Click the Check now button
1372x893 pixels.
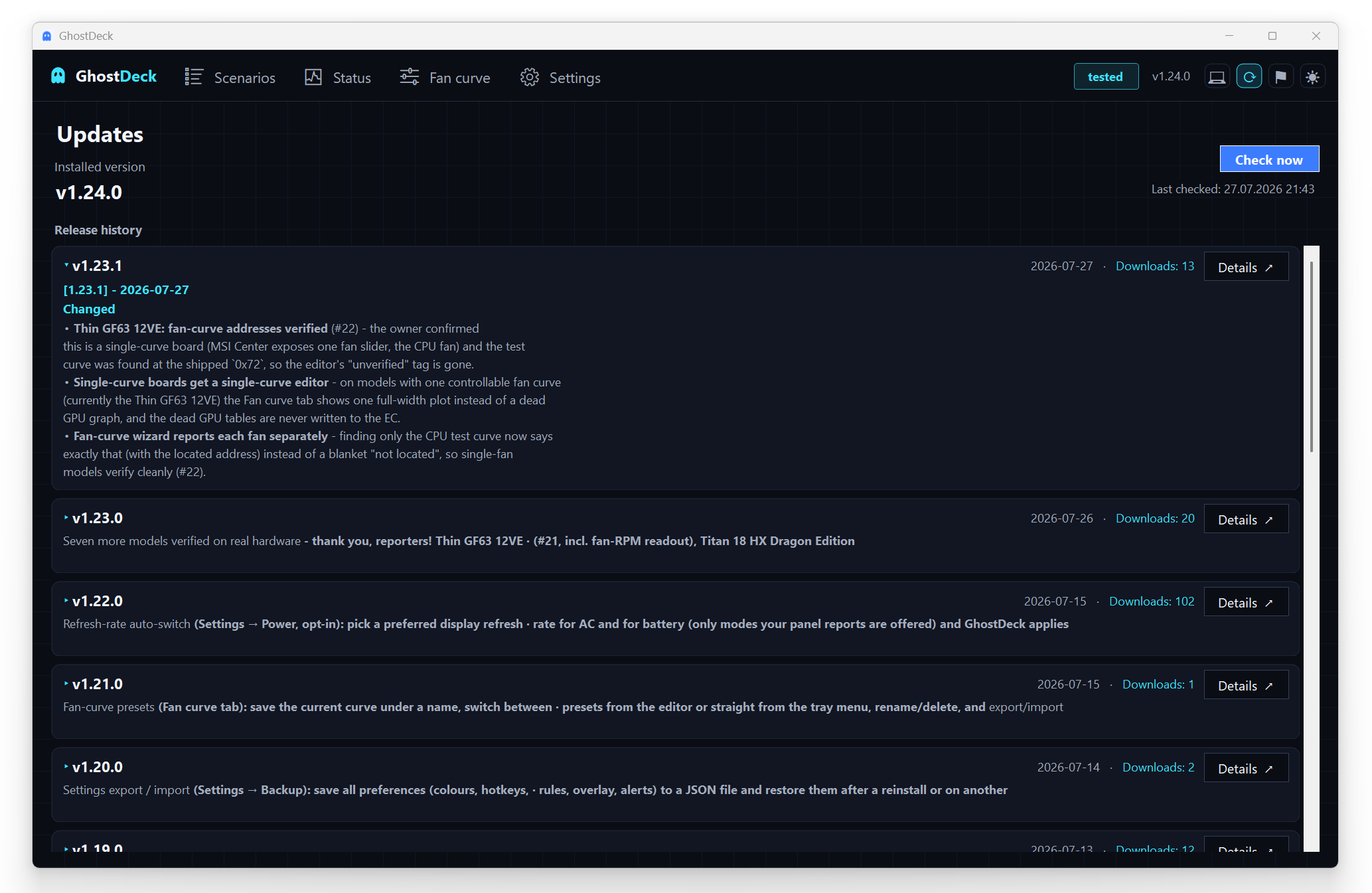[1269, 159]
